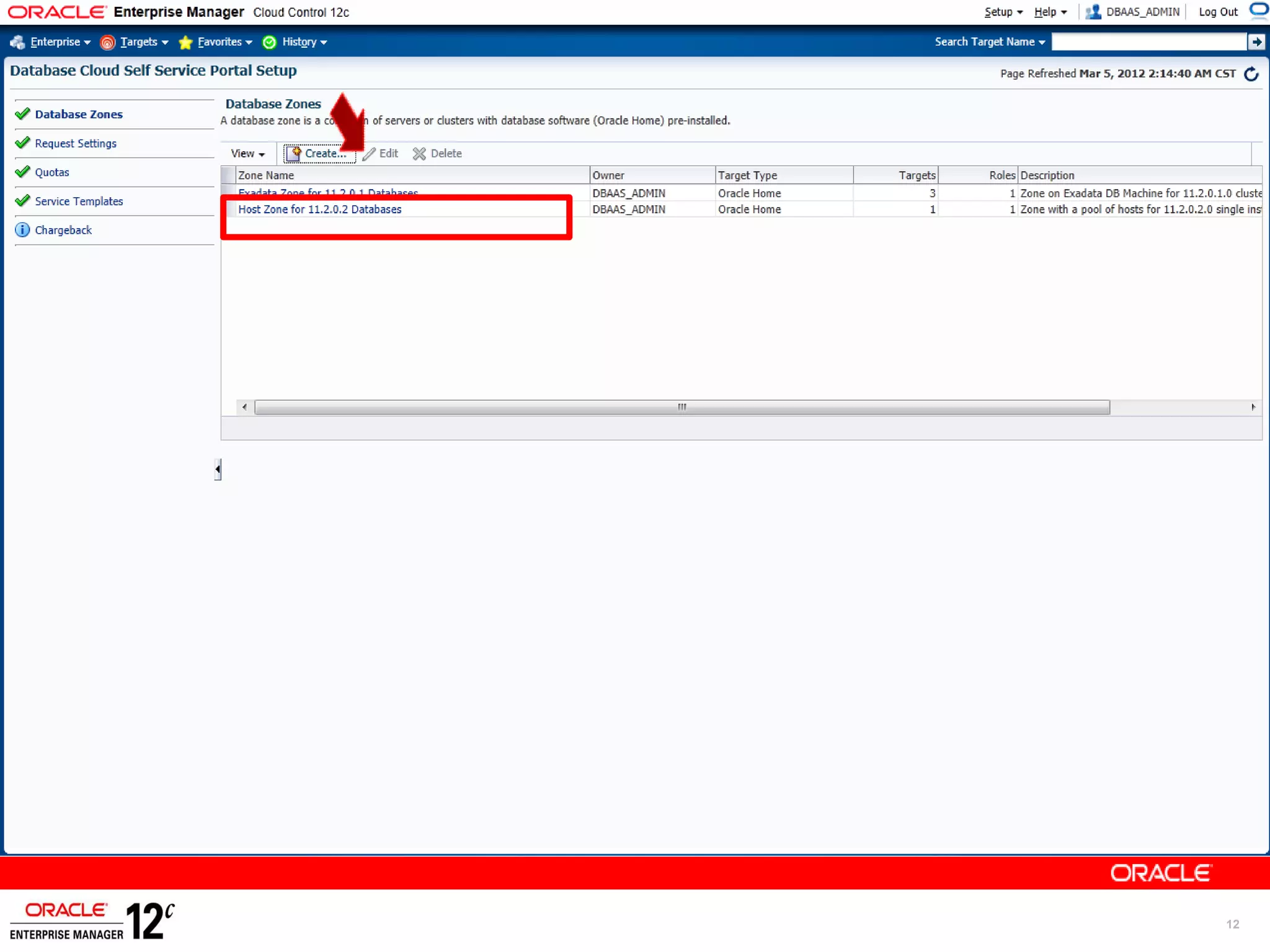The height and width of the screenshot is (952, 1270).
Task: Click the DBAAS_ADMIN user icon
Action: 1093,12
